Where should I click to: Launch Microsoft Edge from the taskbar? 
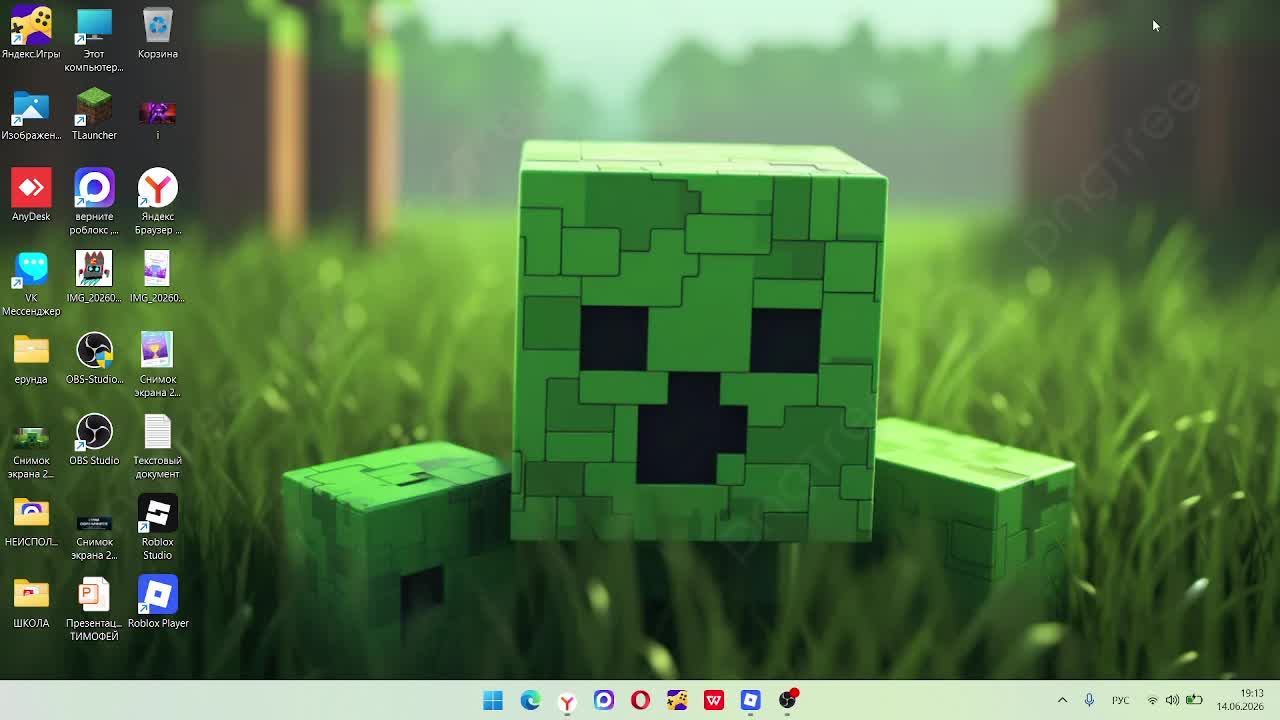pos(530,700)
